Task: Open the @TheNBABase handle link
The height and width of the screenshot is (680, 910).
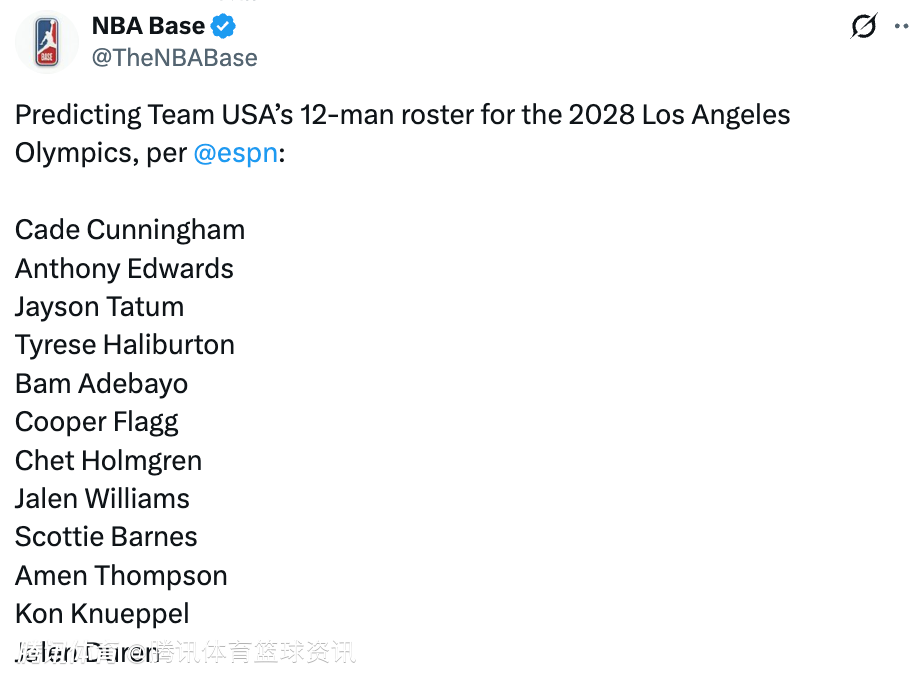Action: [174, 58]
